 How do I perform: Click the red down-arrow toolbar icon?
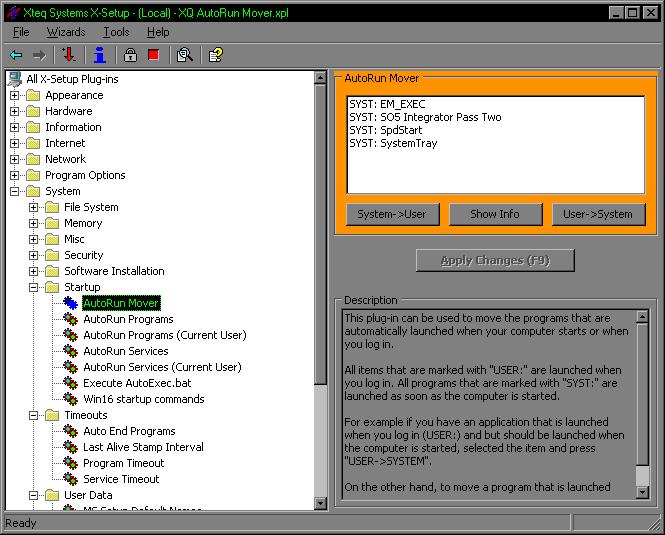click(x=69, y=55)
